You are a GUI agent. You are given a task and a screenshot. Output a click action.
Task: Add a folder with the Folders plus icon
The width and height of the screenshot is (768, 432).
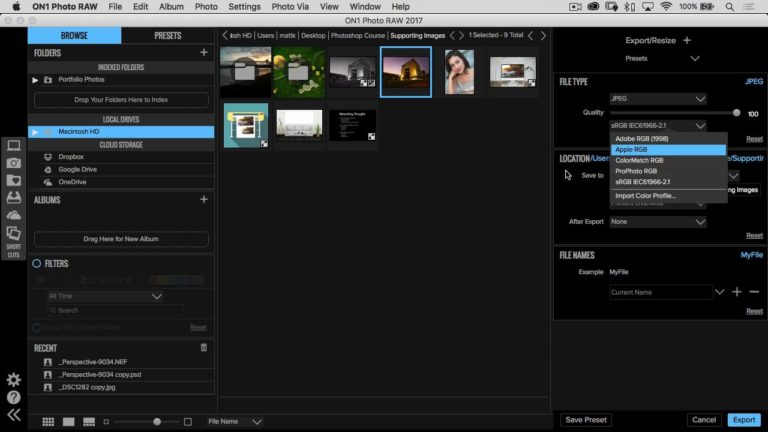[x=204, y=52]
